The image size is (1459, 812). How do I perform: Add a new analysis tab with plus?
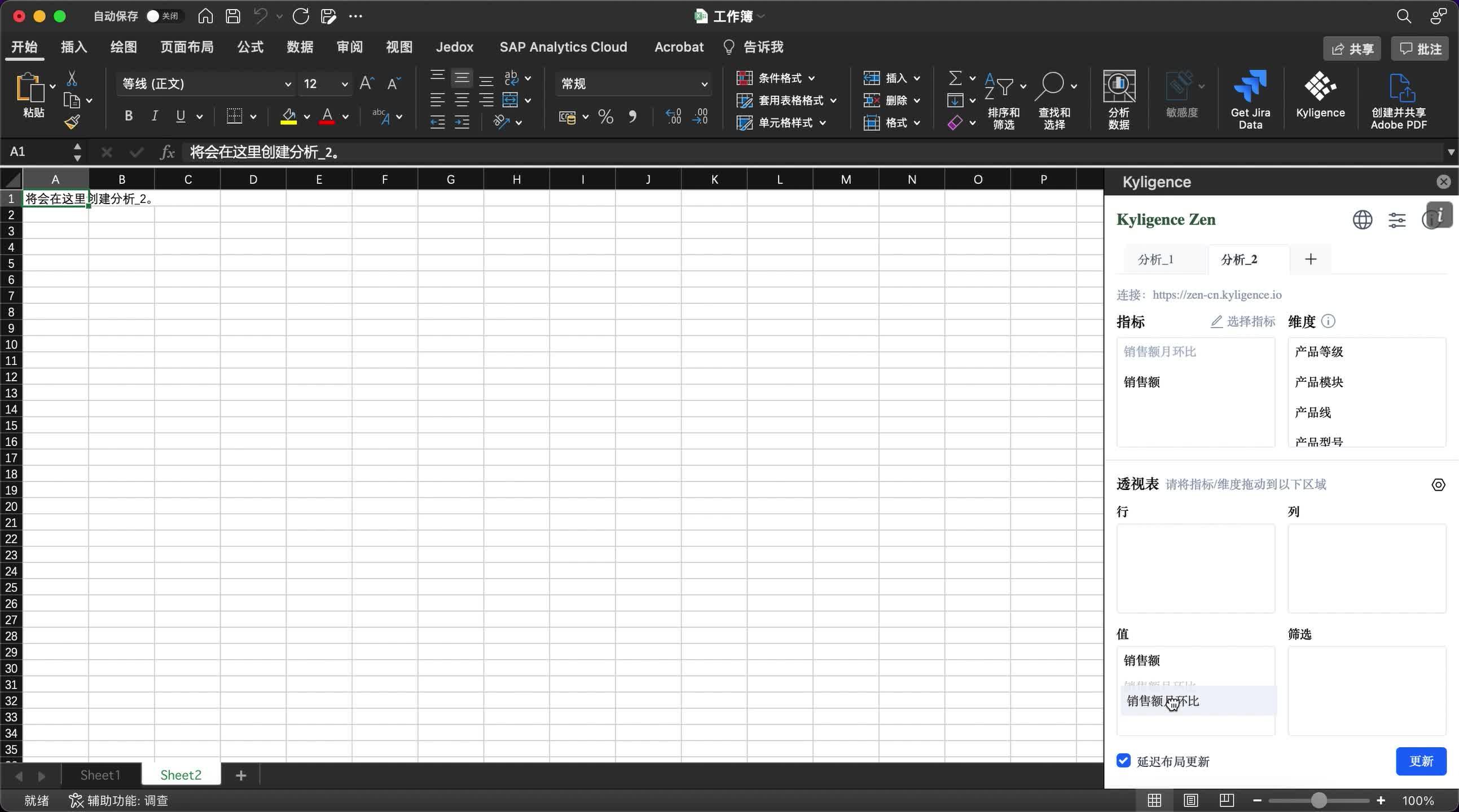1310,259
